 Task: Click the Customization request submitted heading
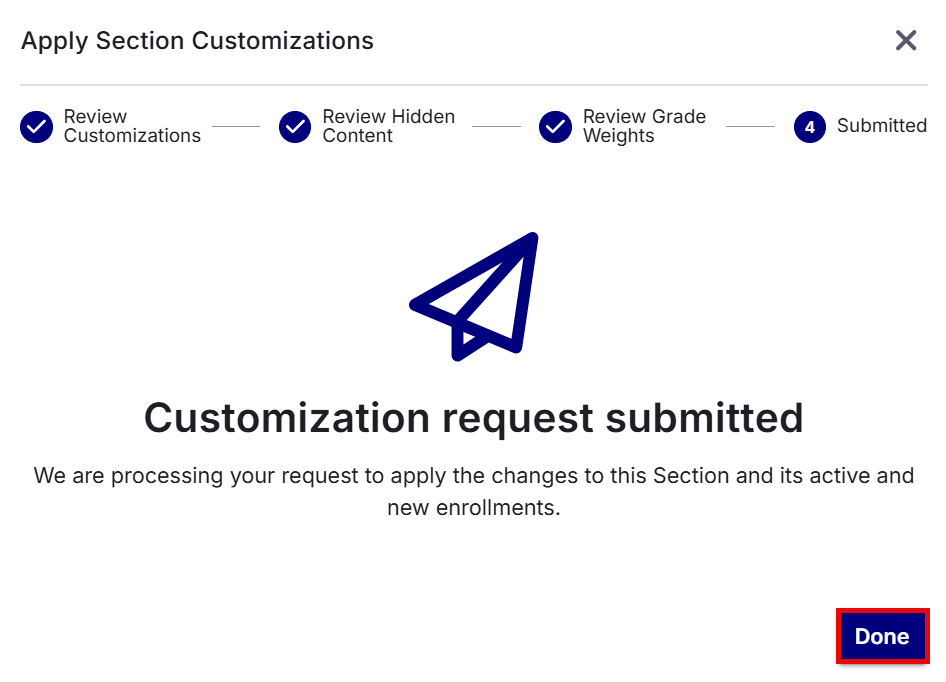click(474, 418)
